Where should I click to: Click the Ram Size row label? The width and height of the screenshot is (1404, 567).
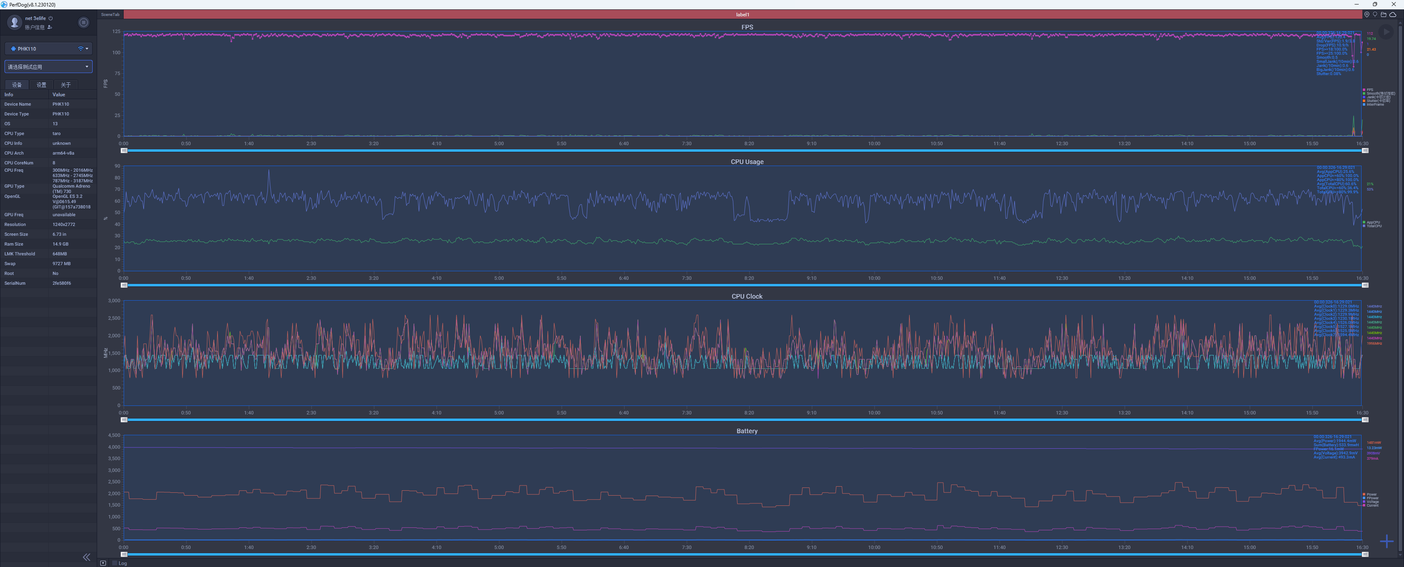point(14,244)
